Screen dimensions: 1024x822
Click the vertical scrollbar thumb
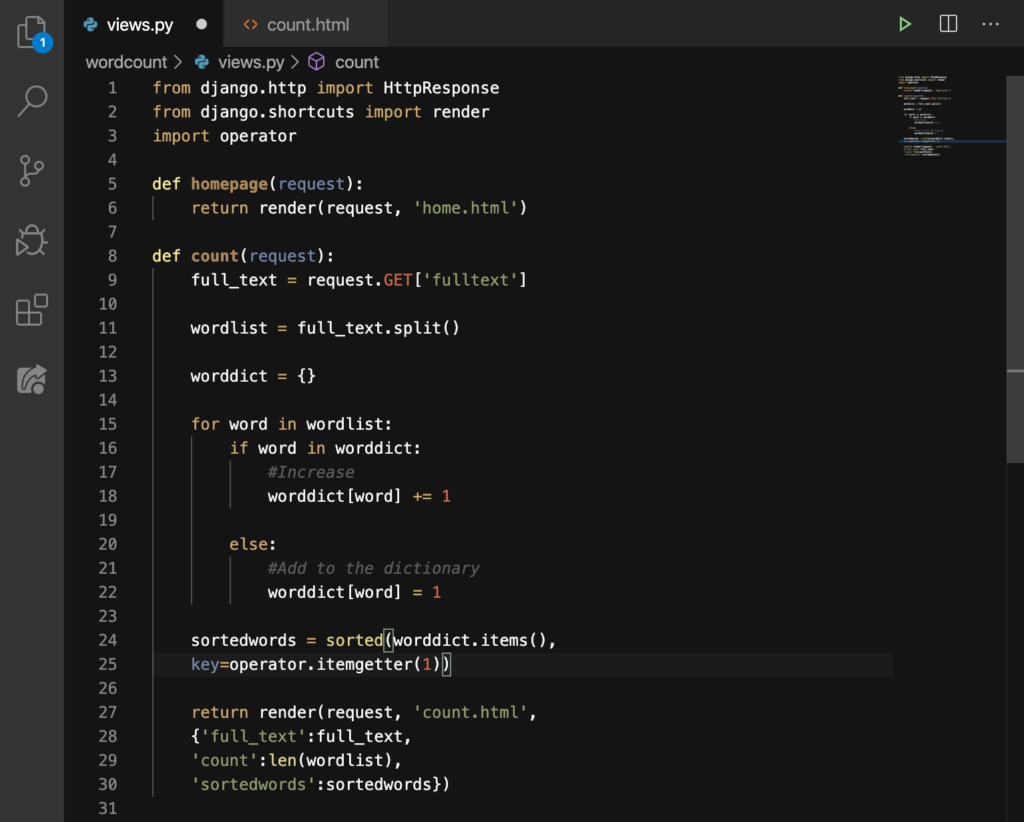point(1015,269)
